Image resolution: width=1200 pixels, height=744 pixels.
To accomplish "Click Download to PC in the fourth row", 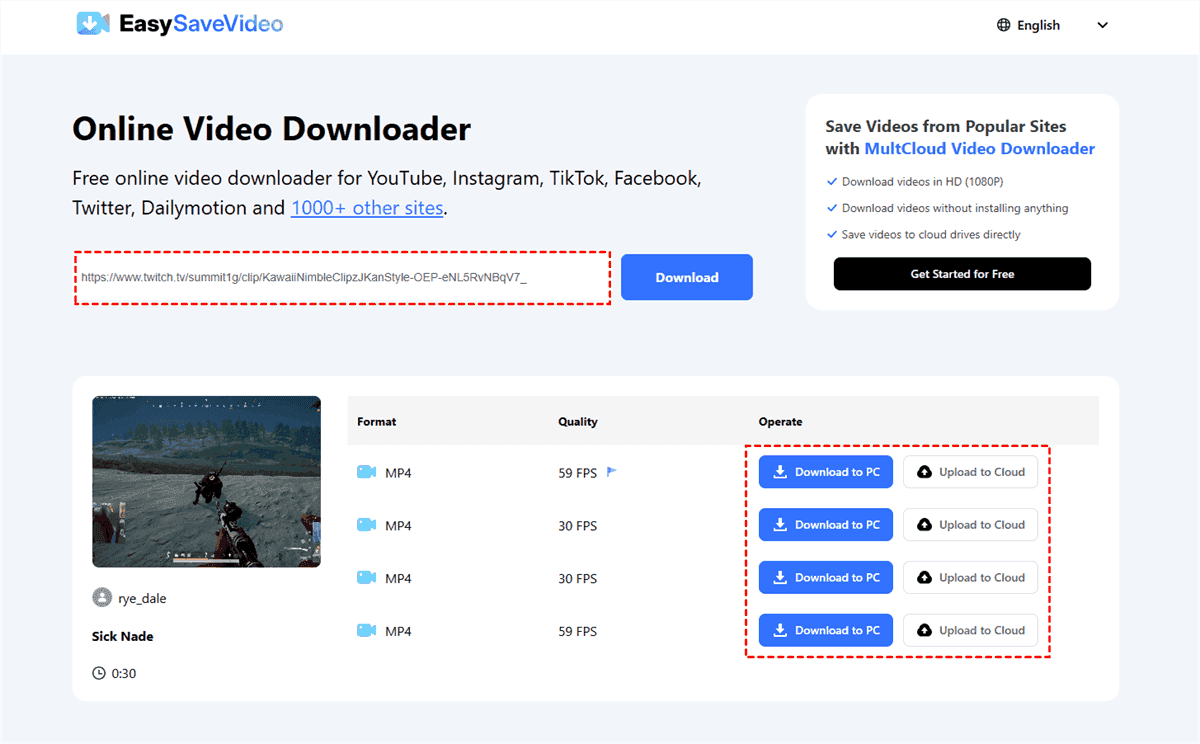I will click(826, 631).
